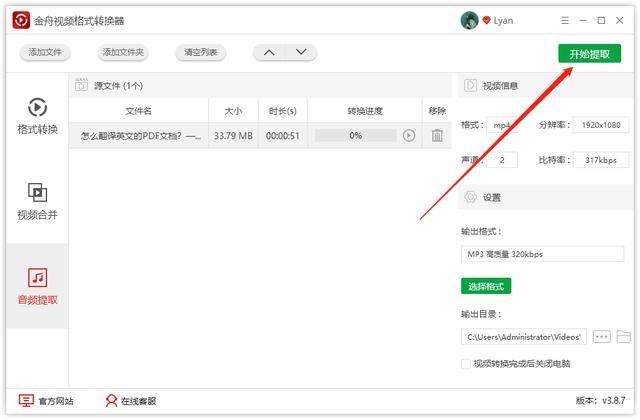Viewport: 640px width, 420px height.
Task: Click the 317kbps bitrate field
Action: pos(601,160)
